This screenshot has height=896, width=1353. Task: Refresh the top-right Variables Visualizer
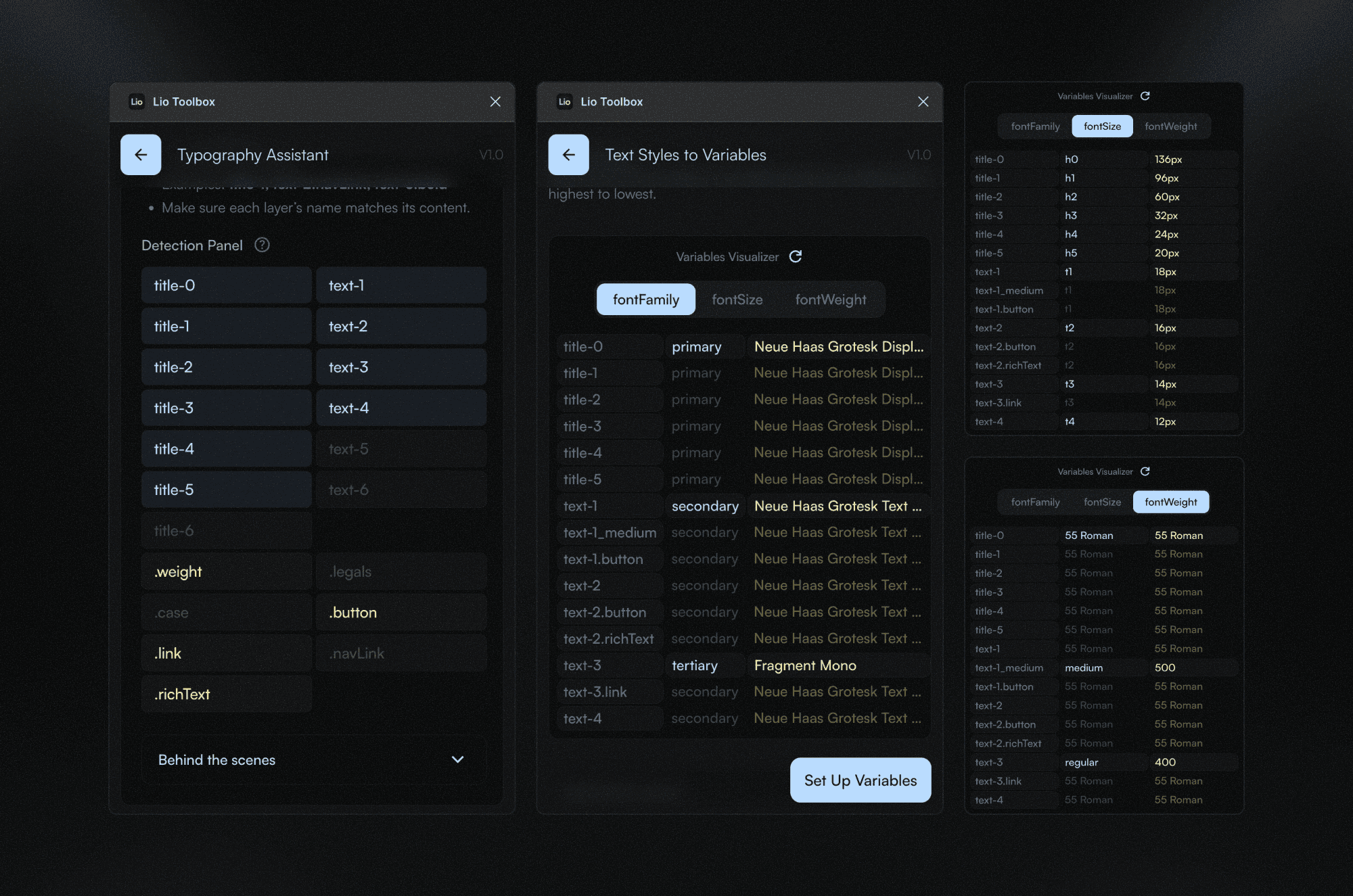pos(1144,96)
